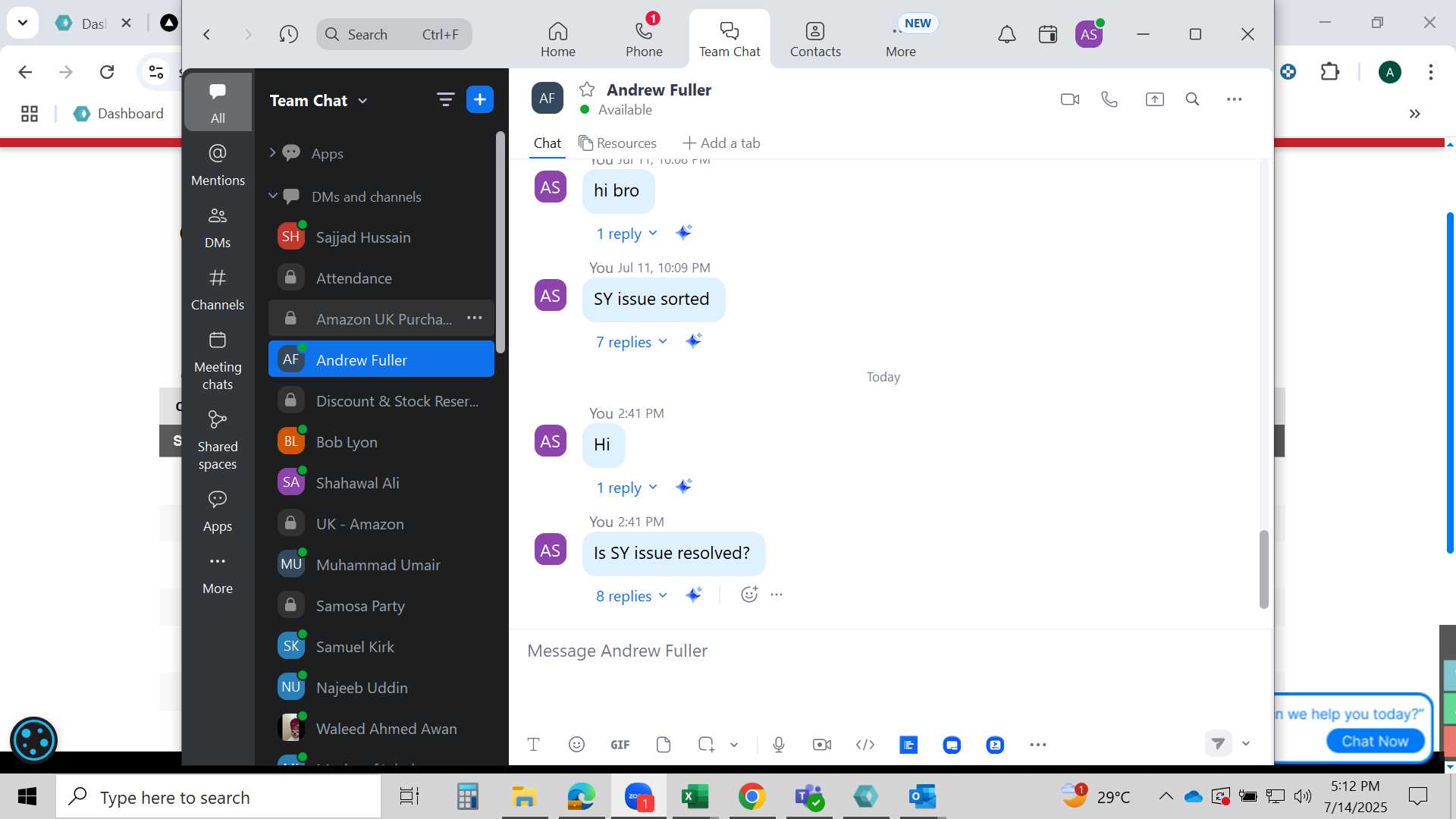Click the Search field in Zoom

394,34
